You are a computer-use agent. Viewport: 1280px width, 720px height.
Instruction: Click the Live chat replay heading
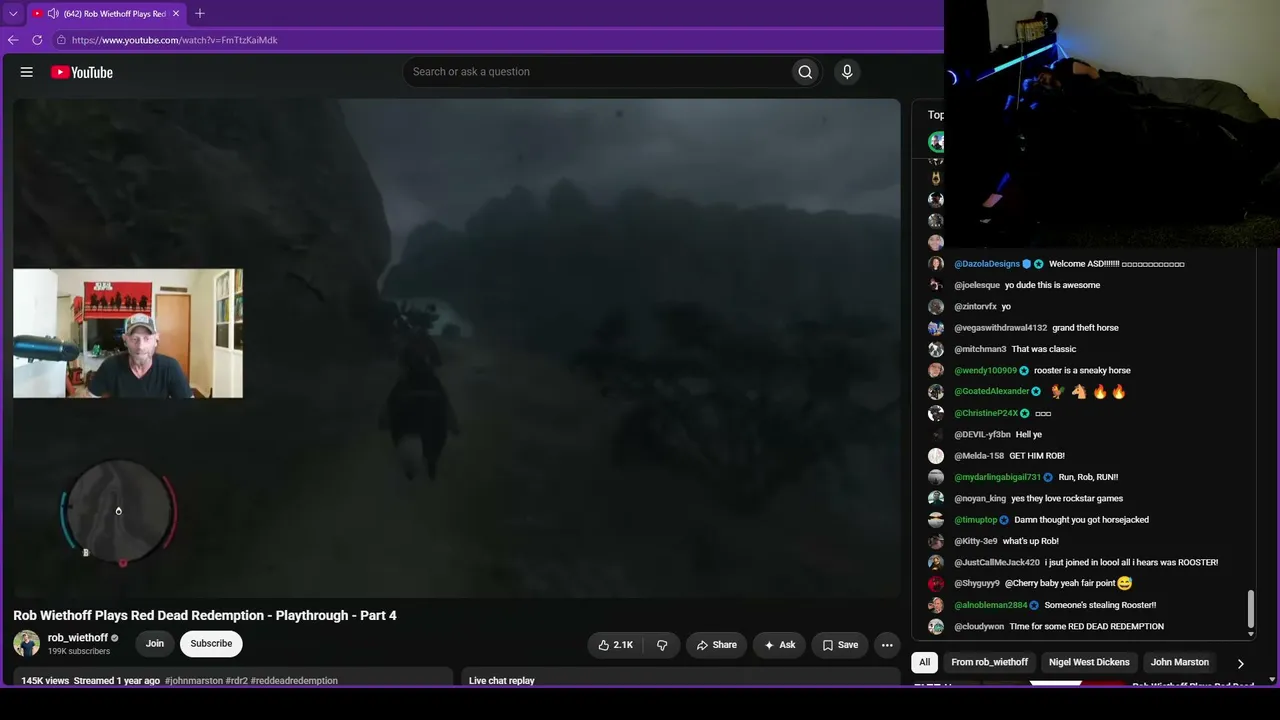point(502,681)
